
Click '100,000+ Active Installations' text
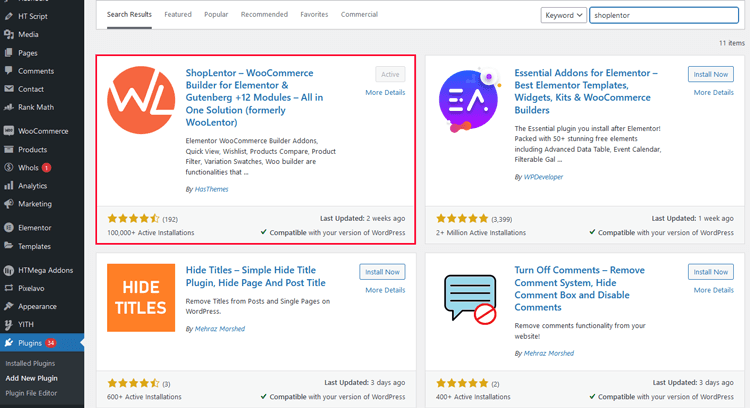[151, 233]
